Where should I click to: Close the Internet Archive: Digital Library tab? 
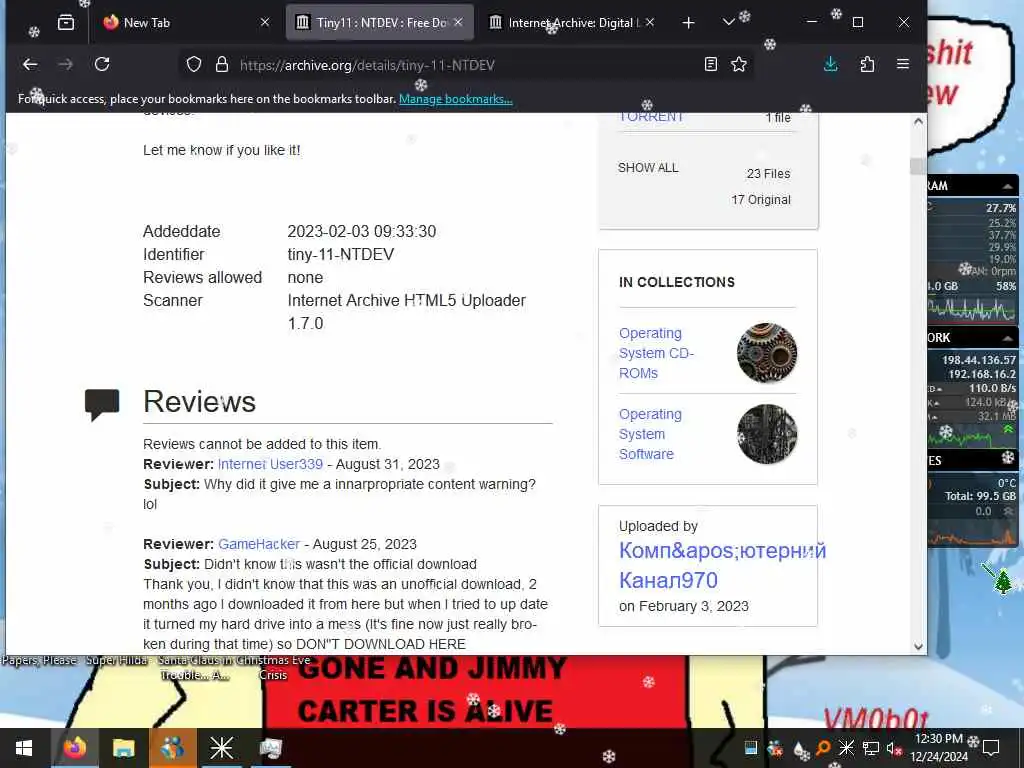coord(650,22)
